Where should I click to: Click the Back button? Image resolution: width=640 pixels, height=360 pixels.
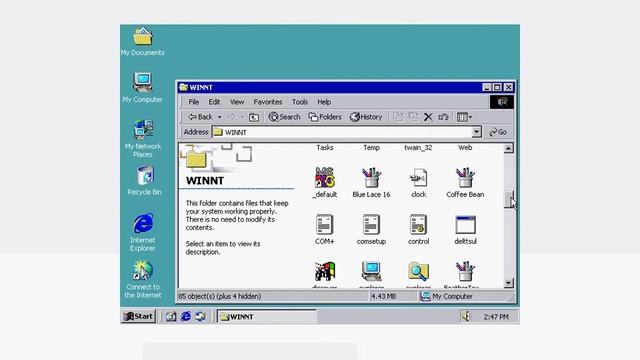point(200,118)
